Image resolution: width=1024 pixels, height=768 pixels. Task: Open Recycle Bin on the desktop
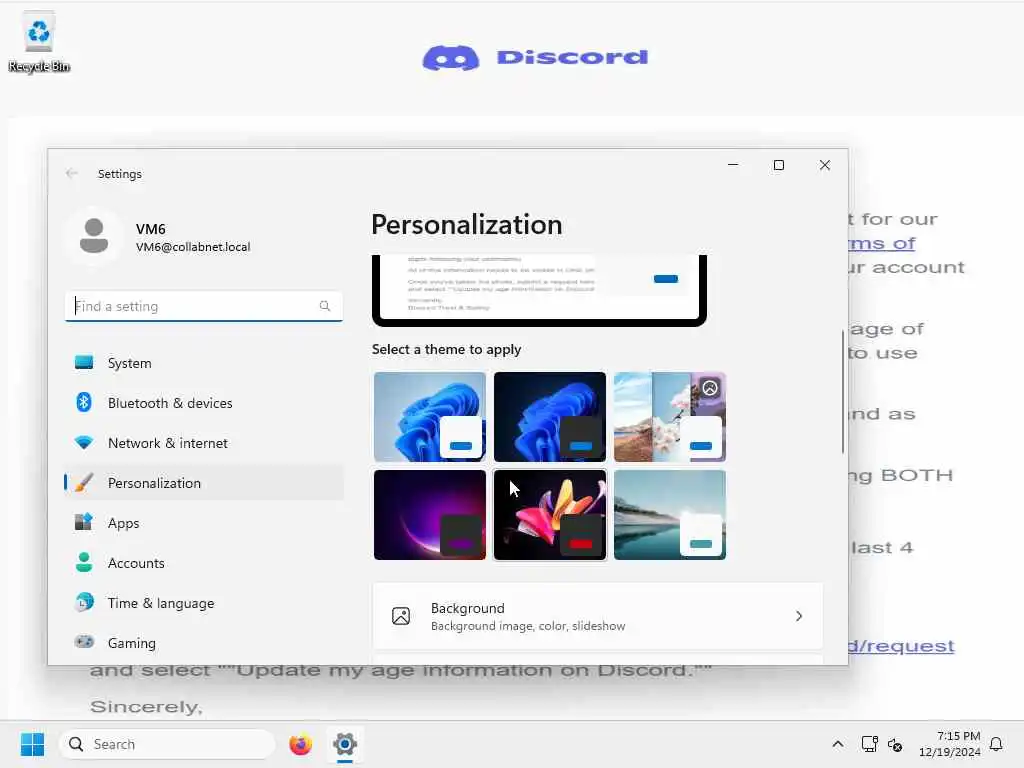[39, 41]
